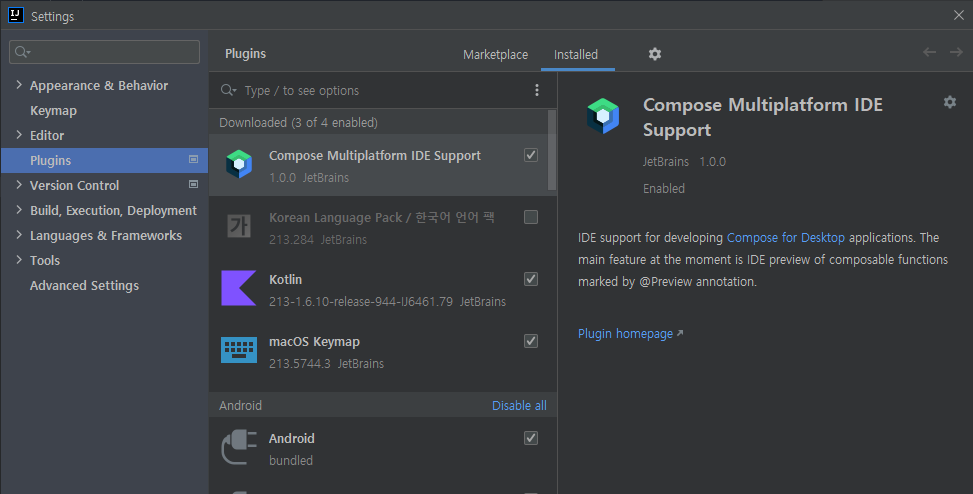Click the '213.5744.3' version text
This screenshot has height=494, width=973.
300,364
